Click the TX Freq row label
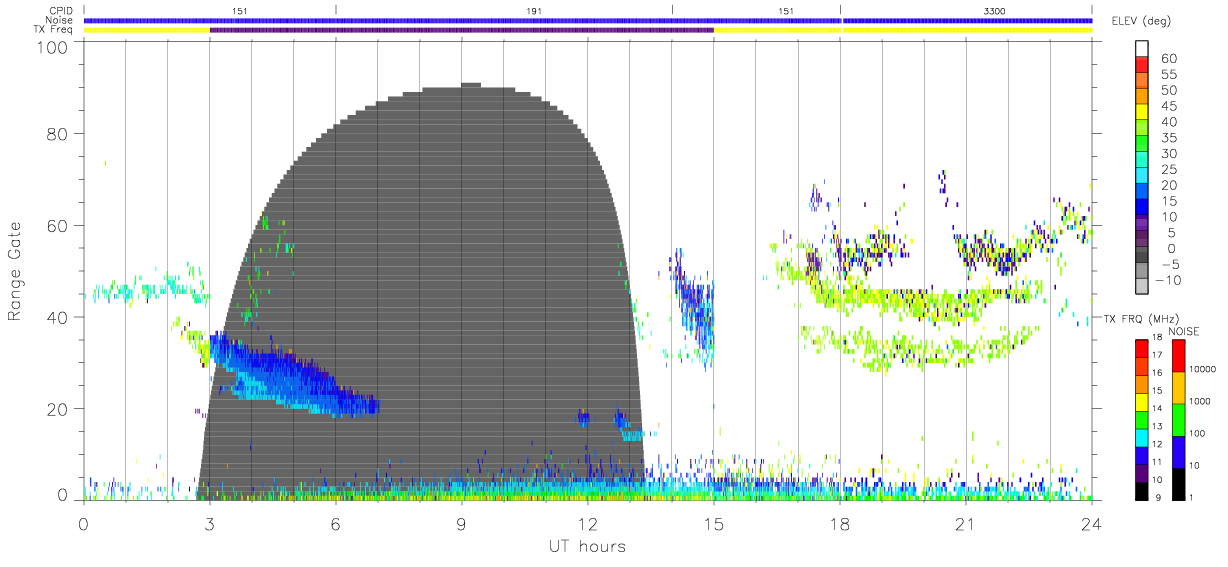This screenshot has width=1228, height=567. coord(54,30)
